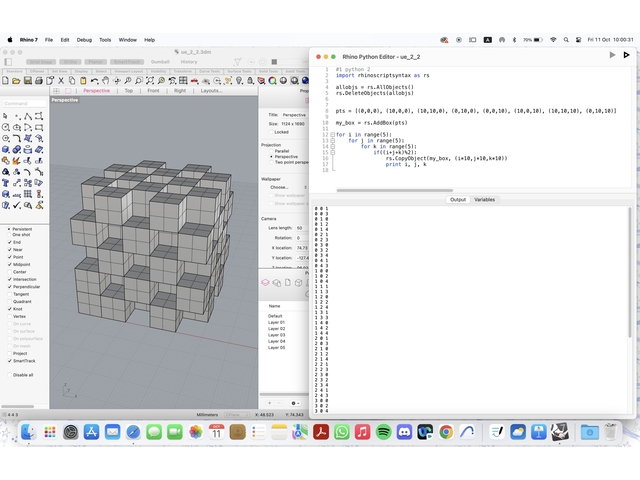Image resolution: width=640 pixels, height=480 pixels.
Task: Click the Open file folder icon
Action: click(17, 80)
